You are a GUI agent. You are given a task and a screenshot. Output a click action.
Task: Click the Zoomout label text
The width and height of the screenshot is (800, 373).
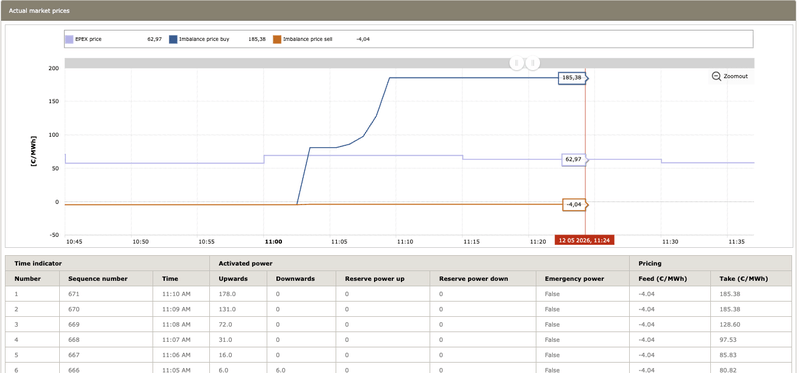(x=735, y=76)
